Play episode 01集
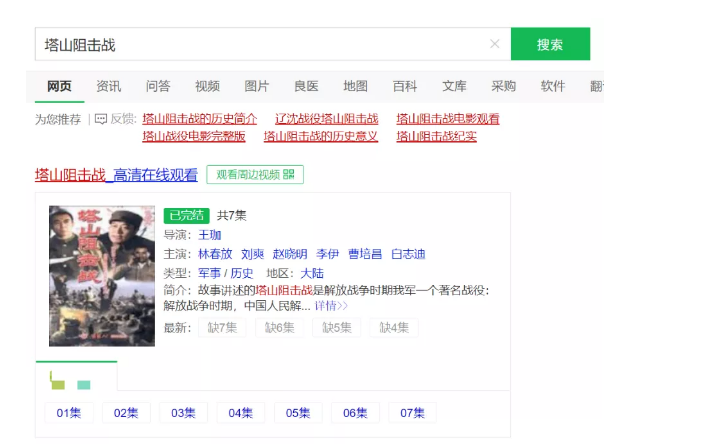This screenshot has height=445, width=707. coord(69,413)
